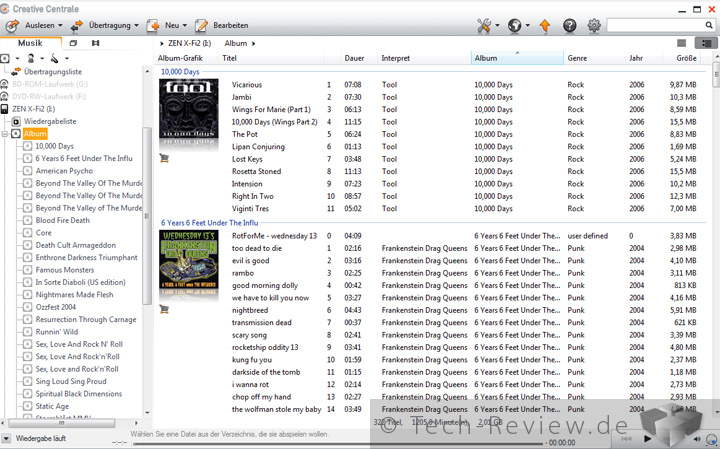Open the Auslesen dropdown
This screenshot has width=720, height=449.
pyautogui.click(x=39, y=25)
